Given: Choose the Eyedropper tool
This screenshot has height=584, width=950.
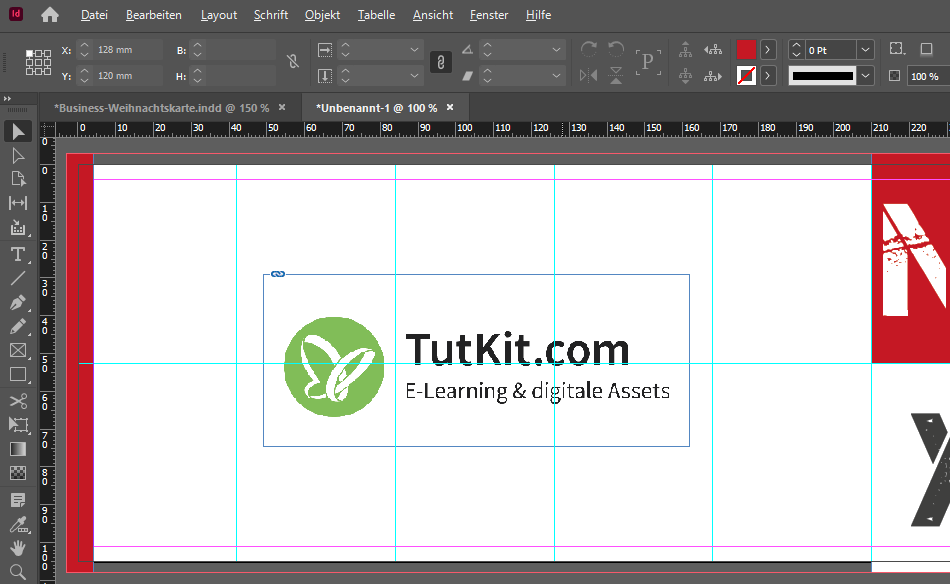Looking at the screenshot, I should click(x=18, y=525).
